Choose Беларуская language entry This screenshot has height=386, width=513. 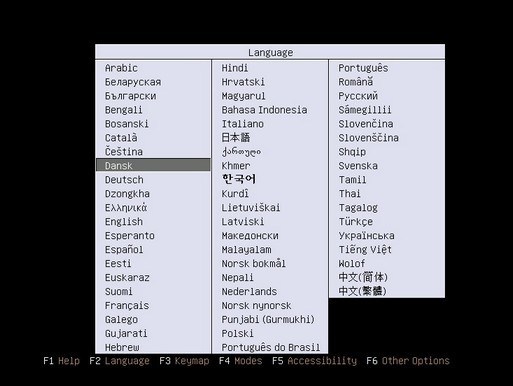click(133, 82)
